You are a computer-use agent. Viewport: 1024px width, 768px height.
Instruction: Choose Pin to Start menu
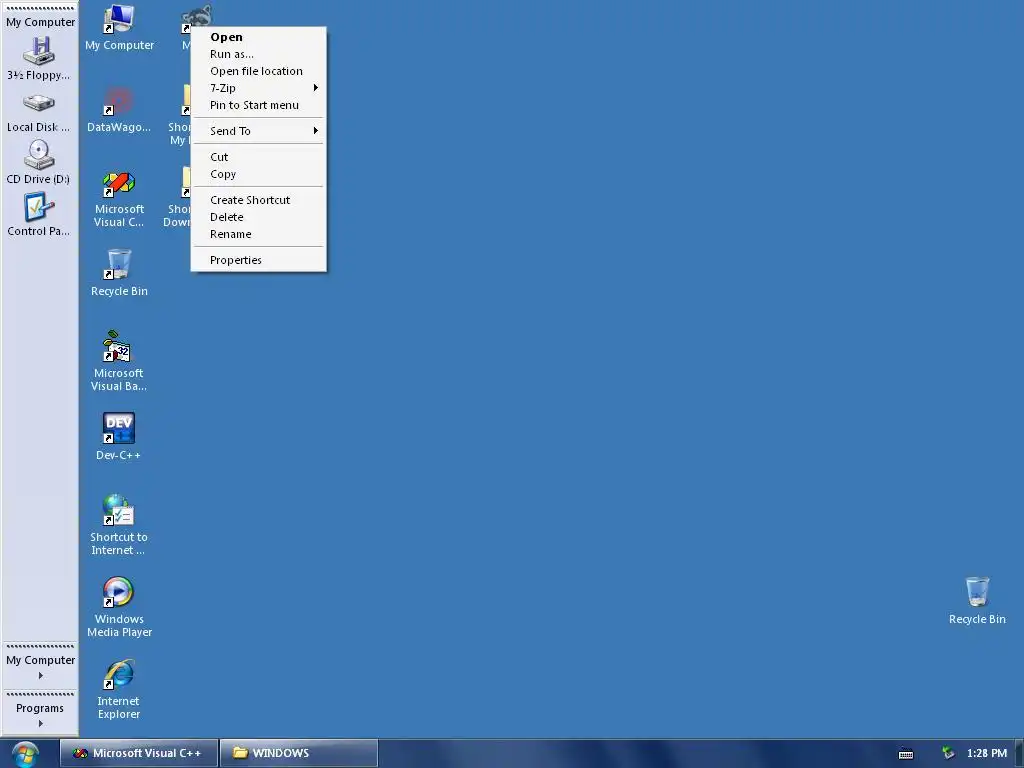259,105
